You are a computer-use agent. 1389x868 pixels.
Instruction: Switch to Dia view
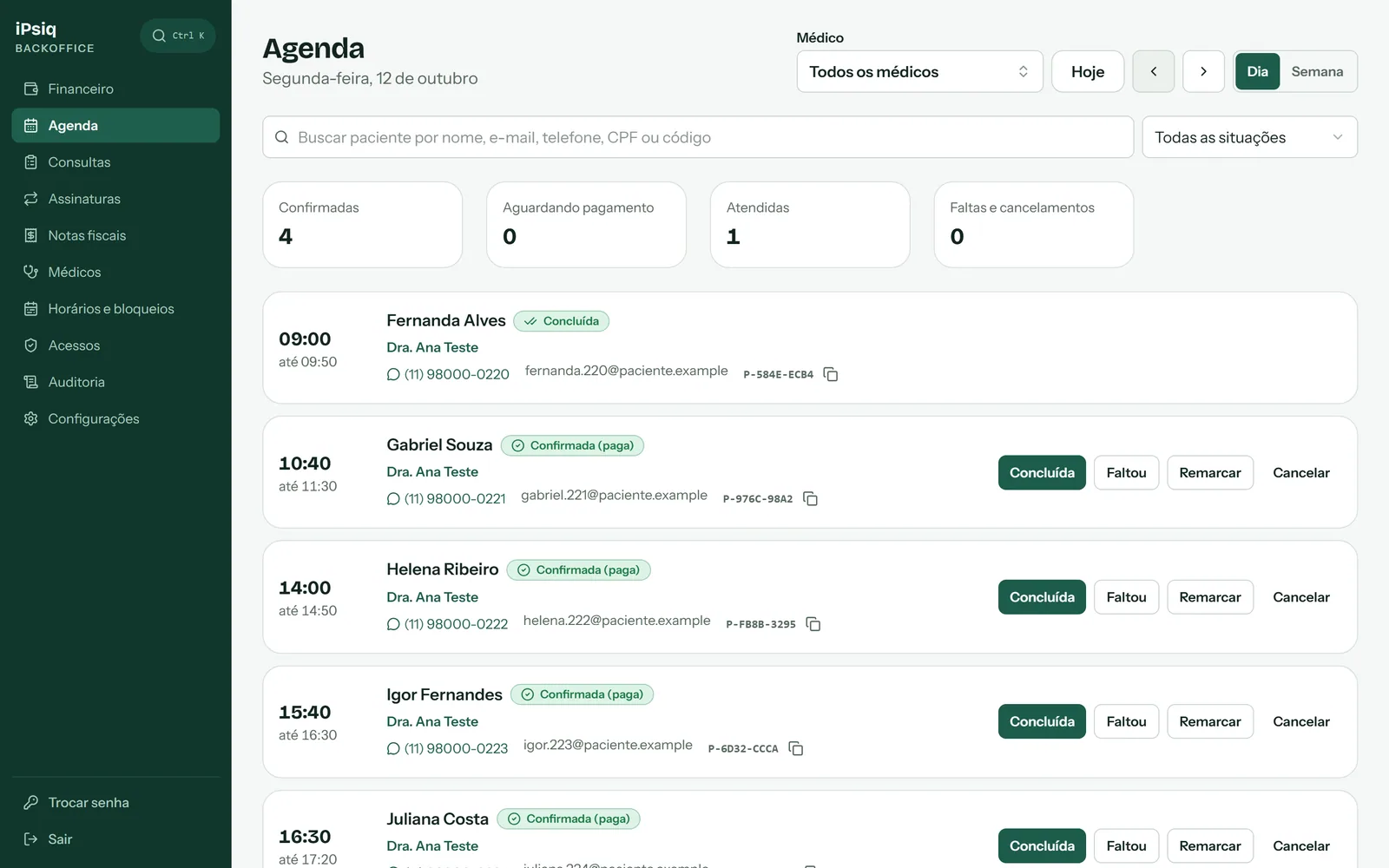[x=1257, y=71]
